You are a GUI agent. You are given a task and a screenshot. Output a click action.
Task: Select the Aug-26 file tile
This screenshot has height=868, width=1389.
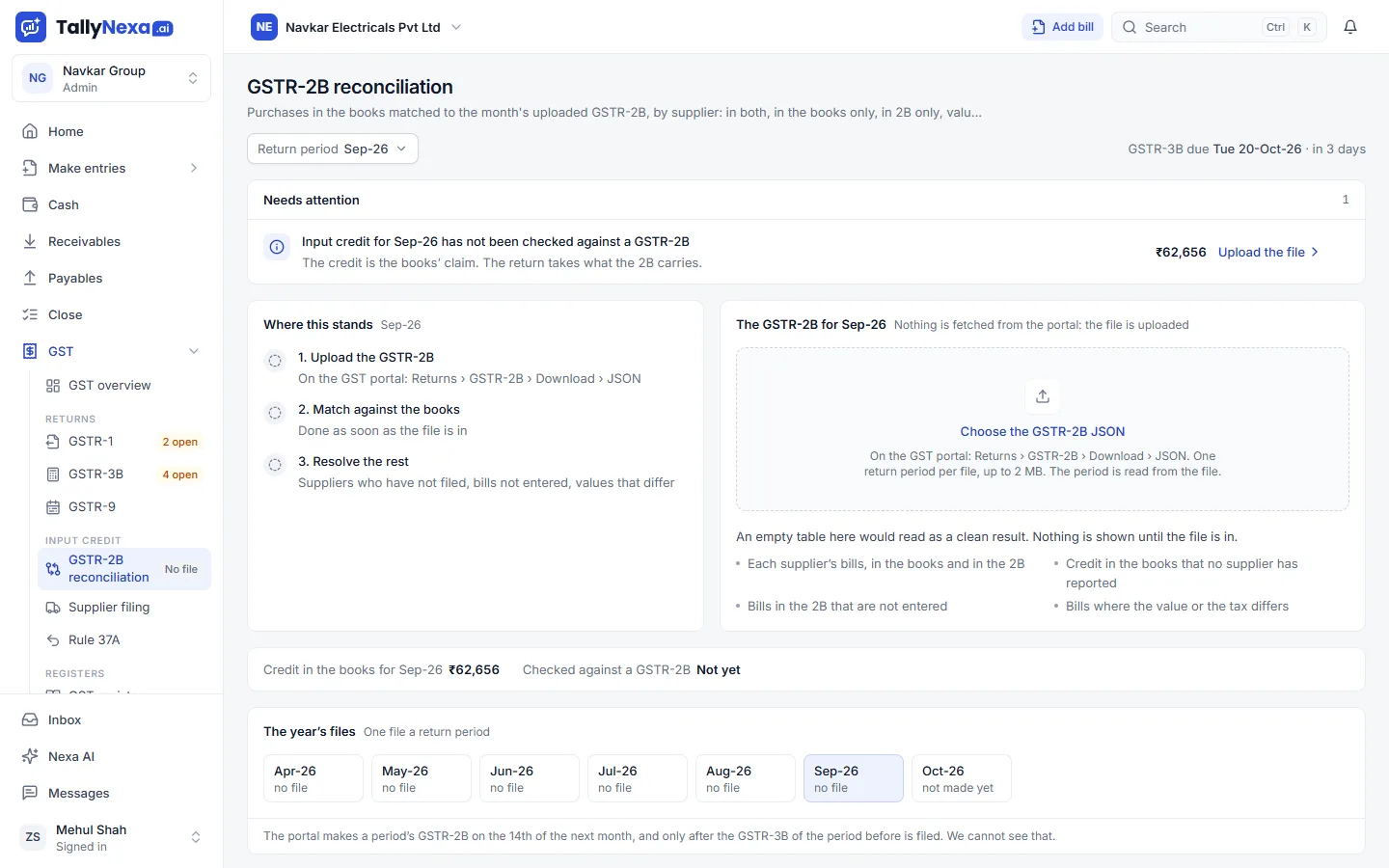coord(746,778)
